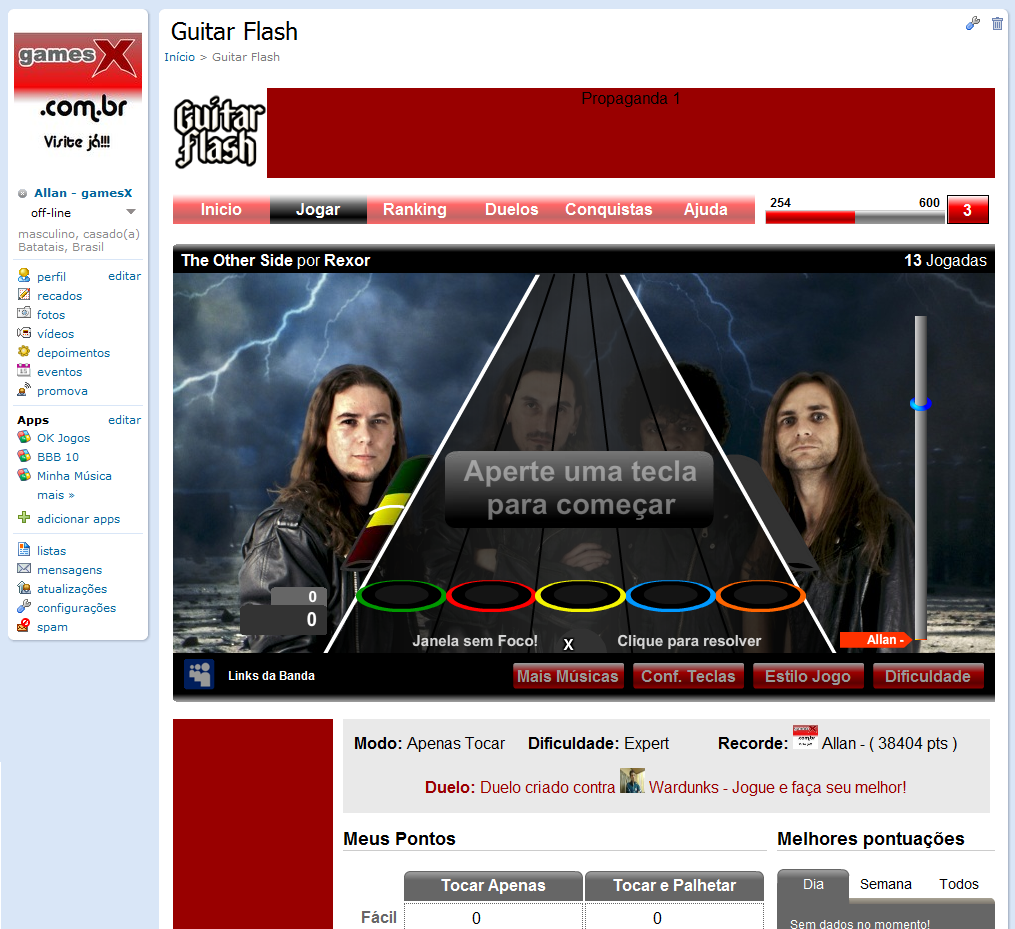Click the configurações wrench icon
Screen dimensions: 1015x929
(24, 607)
